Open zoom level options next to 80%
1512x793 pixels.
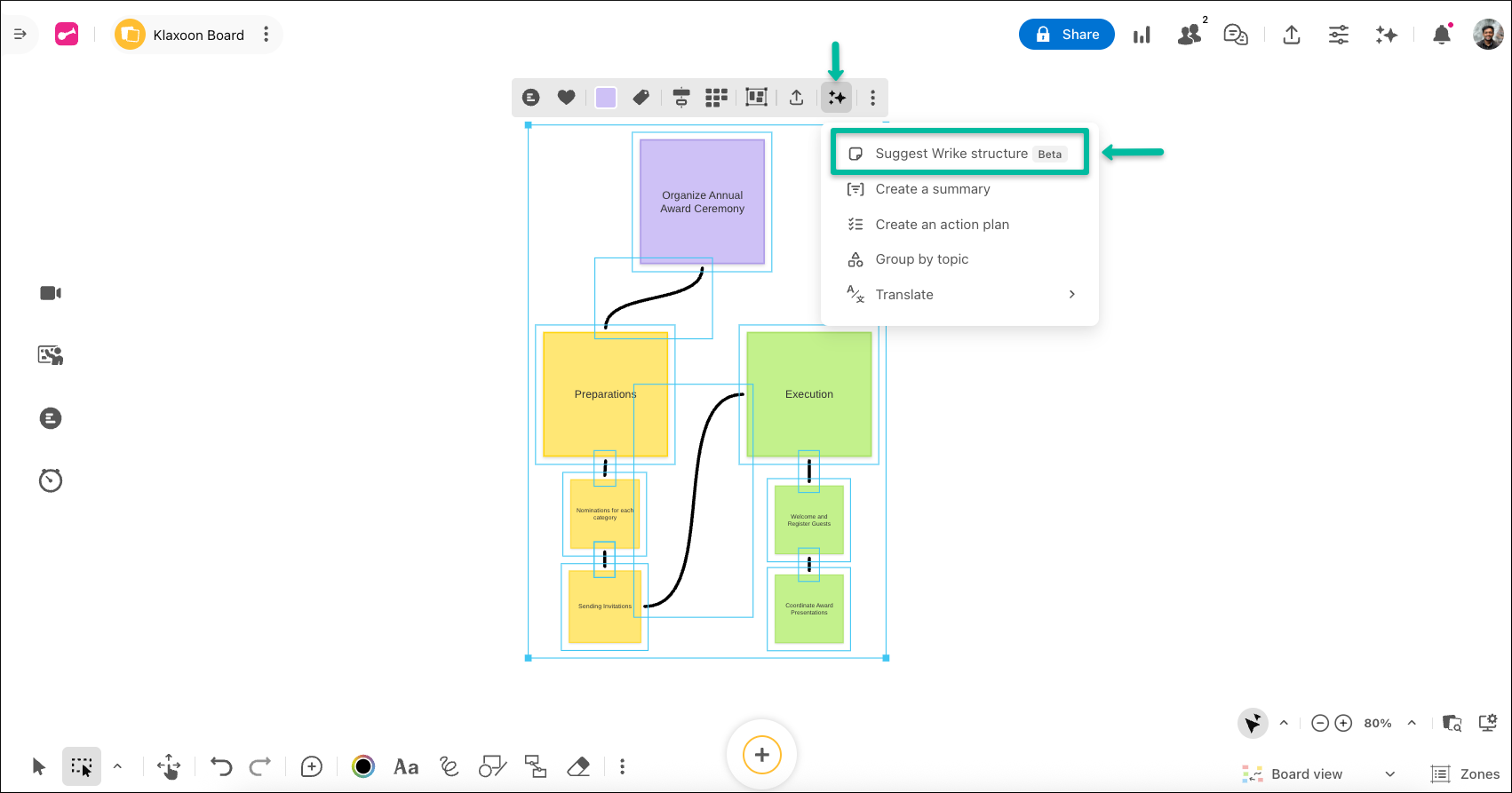point(1412,723)
